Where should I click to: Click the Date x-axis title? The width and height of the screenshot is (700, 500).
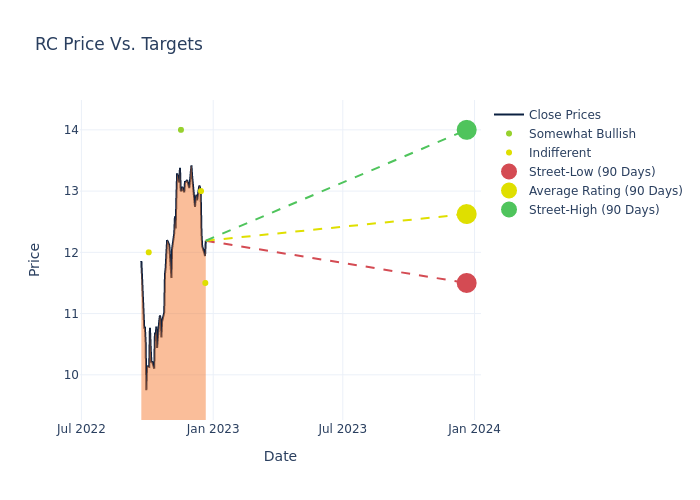(x=280, y=456)
